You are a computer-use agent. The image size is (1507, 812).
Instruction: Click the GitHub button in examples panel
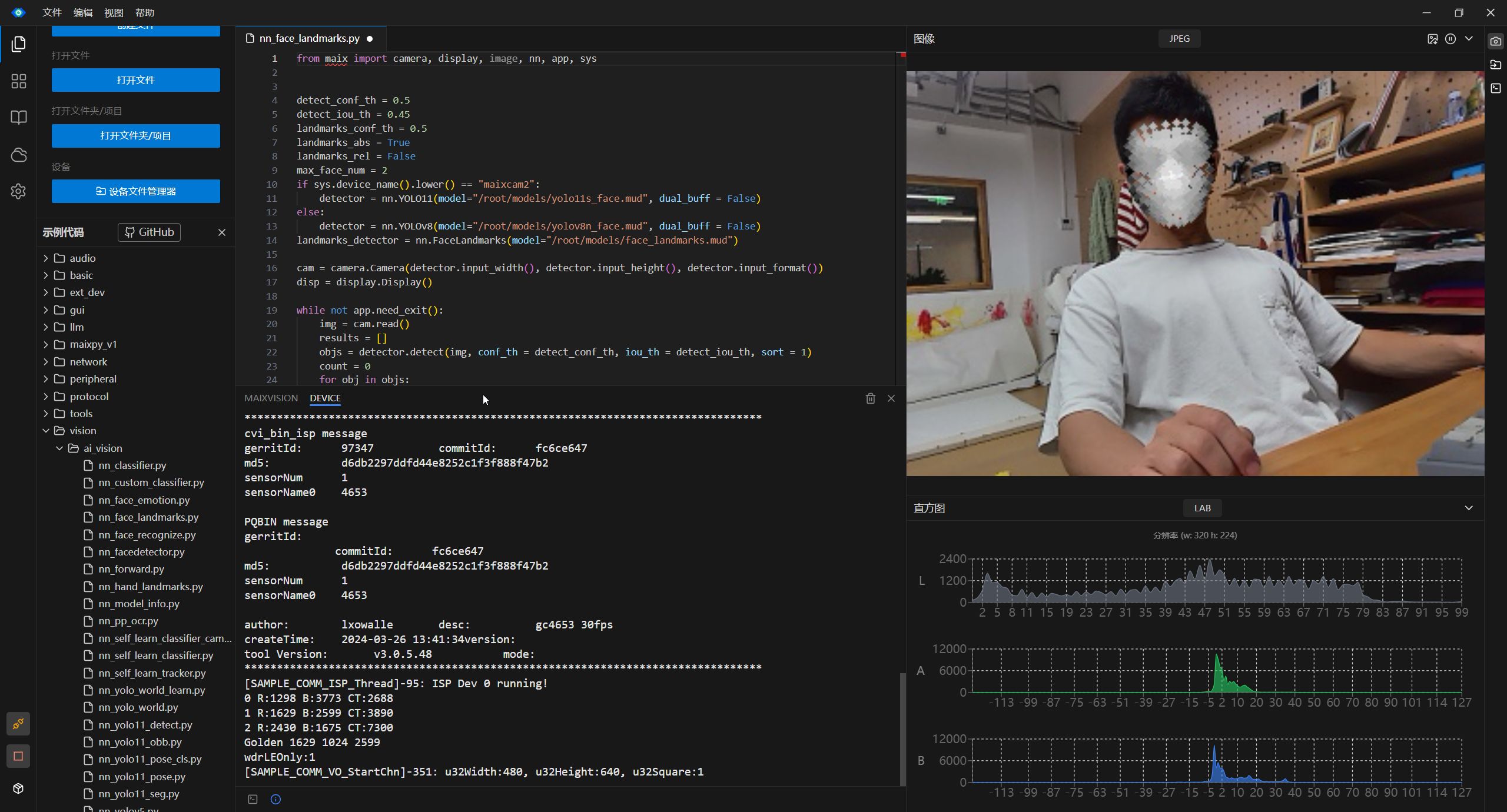point(149,232)
